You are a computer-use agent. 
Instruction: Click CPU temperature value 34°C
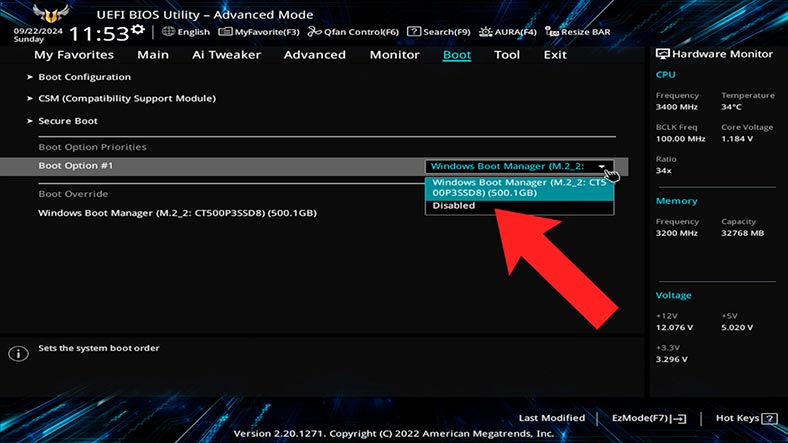point(731,107)
